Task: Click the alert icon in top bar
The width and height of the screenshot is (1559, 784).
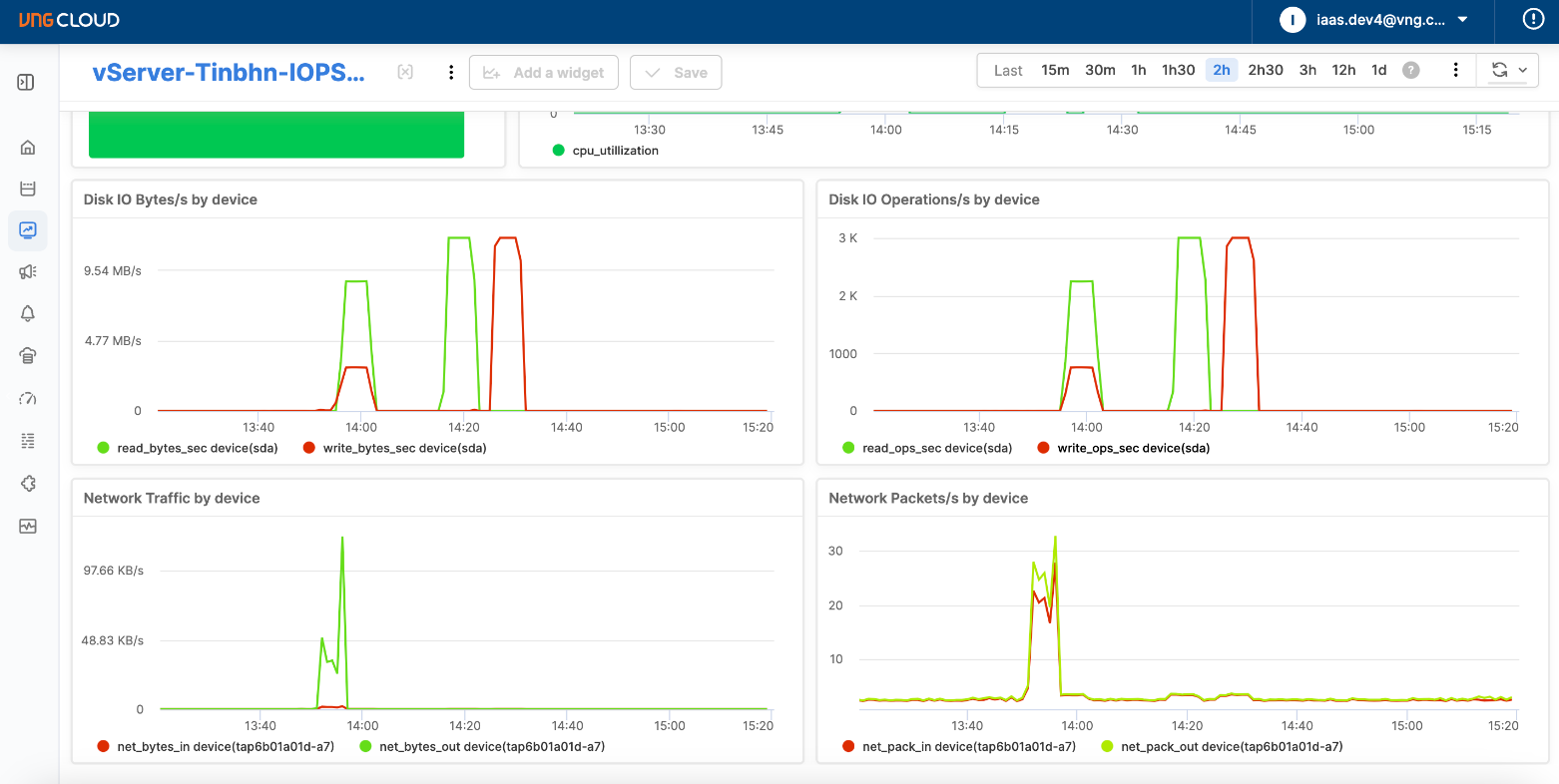Action: (x=1532, y=19)
